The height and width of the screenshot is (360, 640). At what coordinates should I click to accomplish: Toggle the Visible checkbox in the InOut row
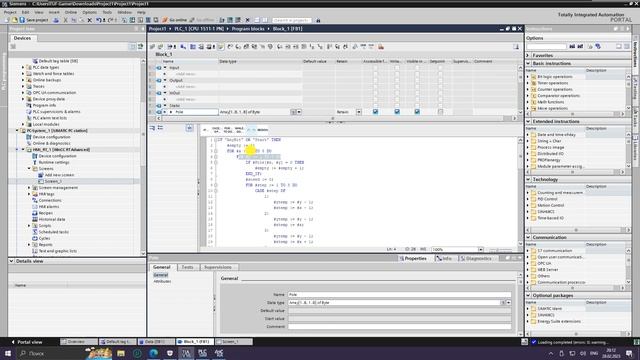[x=417, y=93]
